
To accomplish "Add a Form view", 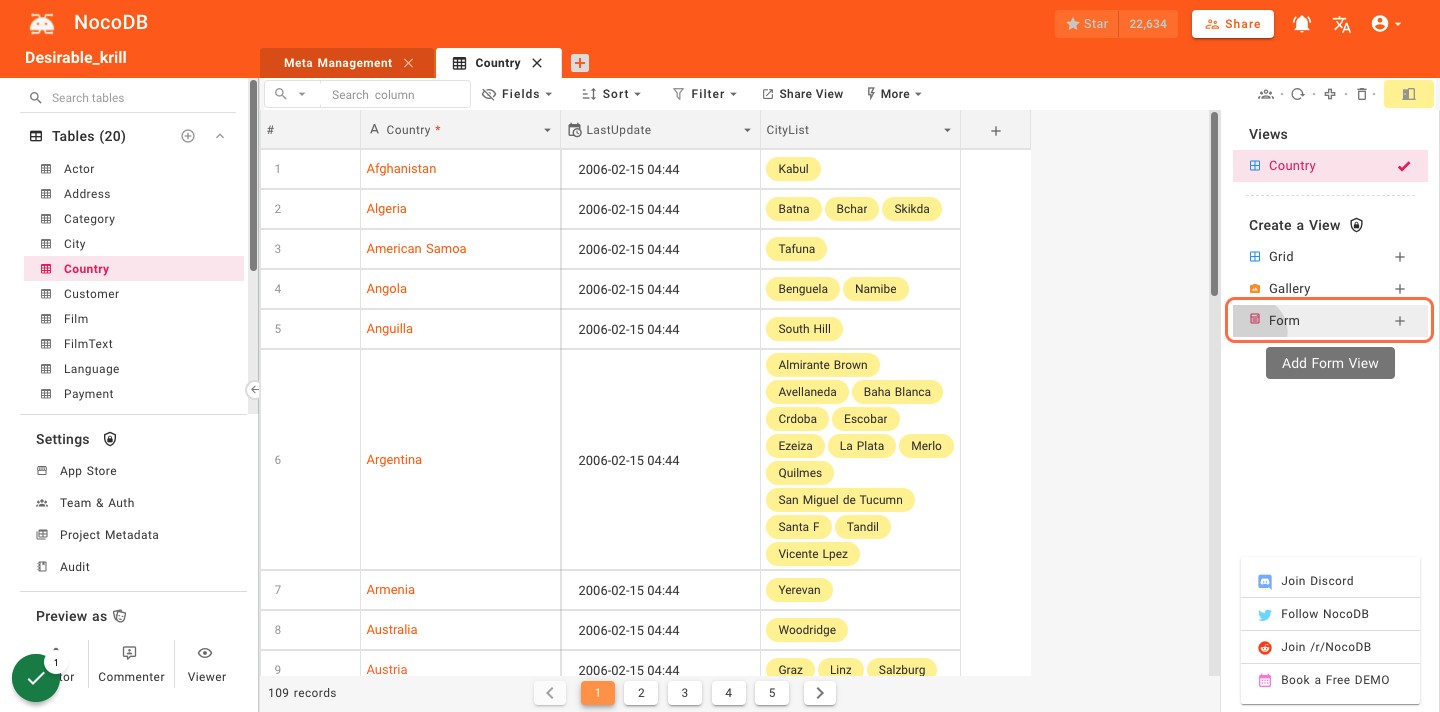I will click(x=1330, y=321).
